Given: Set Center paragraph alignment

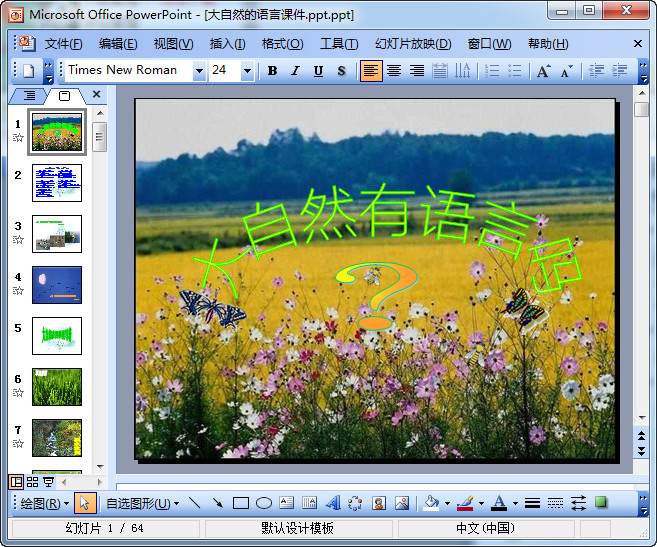Looking at the screenshot, I should click(394, 71).
